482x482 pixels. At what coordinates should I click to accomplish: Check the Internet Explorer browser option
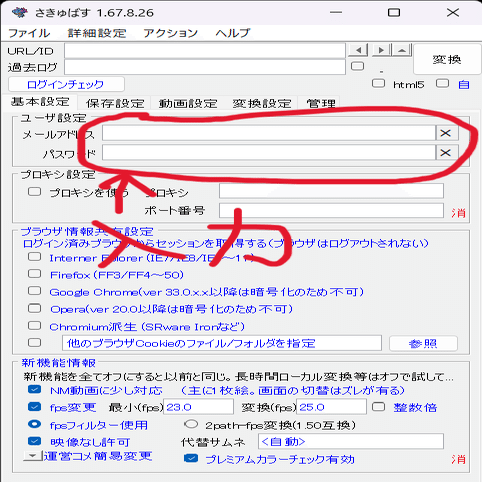(34, 257)
